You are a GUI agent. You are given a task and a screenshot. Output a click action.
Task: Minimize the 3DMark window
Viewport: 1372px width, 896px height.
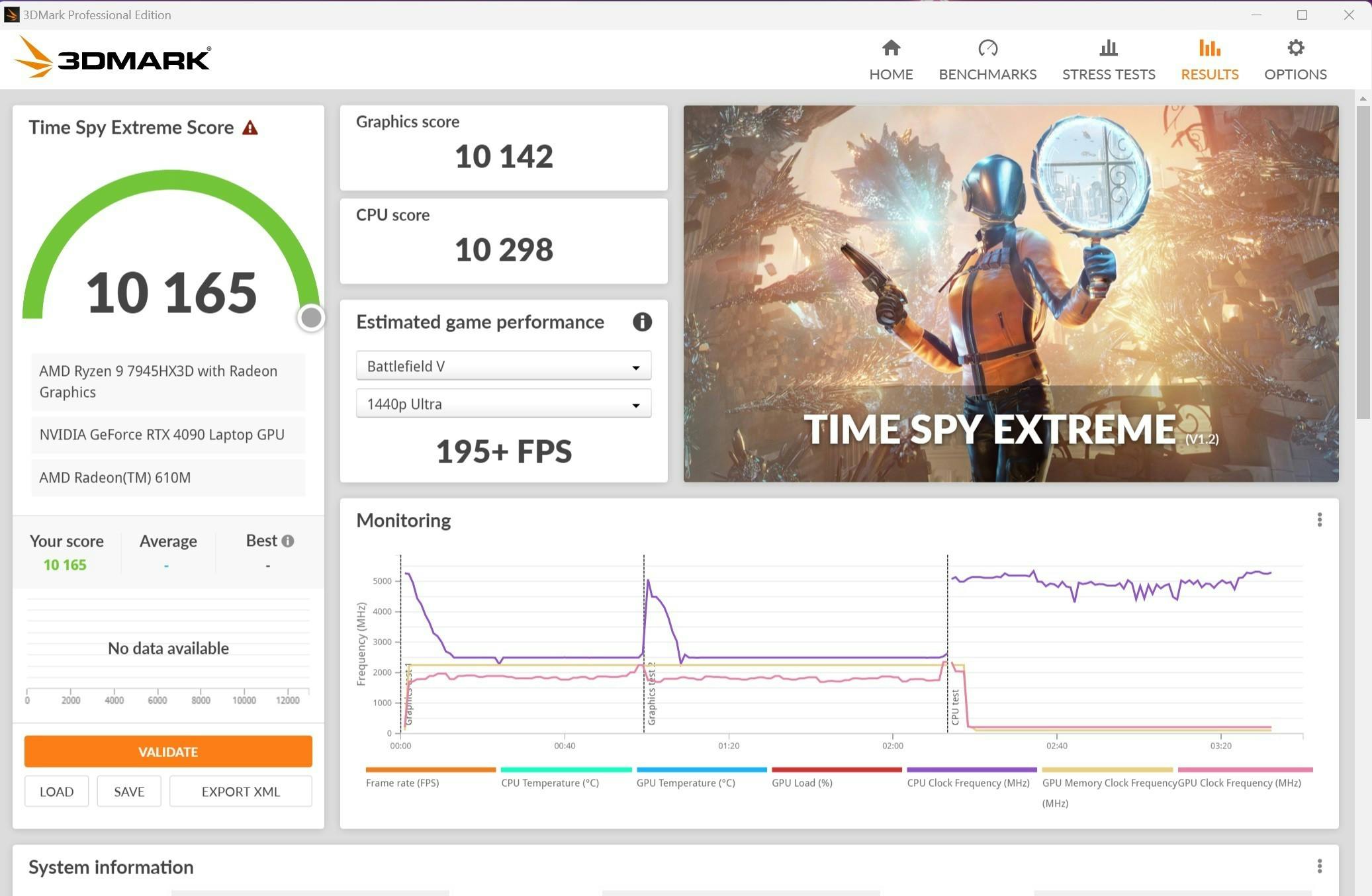point(1256,15)
